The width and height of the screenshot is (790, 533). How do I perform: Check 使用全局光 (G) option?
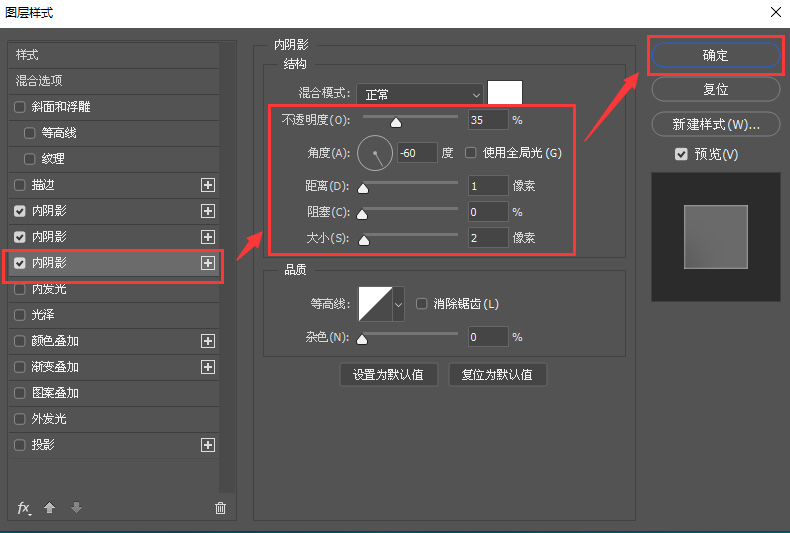471,153
